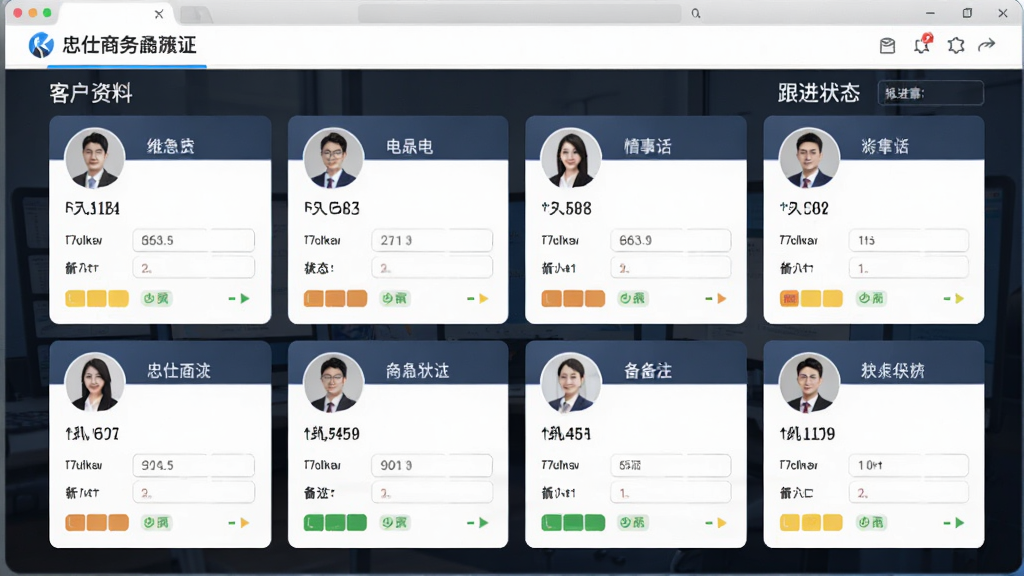Click the green play arrow on the 663.5 card
The width and height of the screenshot is (1024, 576).
coord(245,298)
